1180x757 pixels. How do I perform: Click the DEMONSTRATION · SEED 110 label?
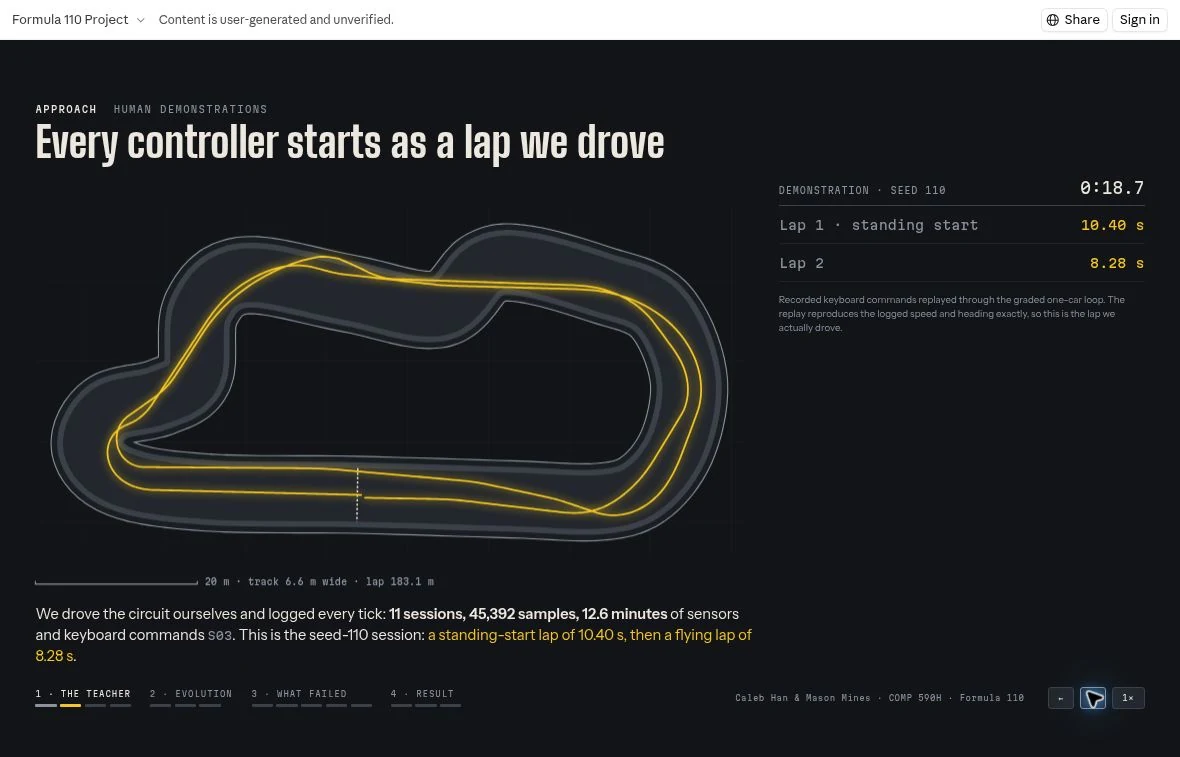pyautogui.click(x=862, y=190)
